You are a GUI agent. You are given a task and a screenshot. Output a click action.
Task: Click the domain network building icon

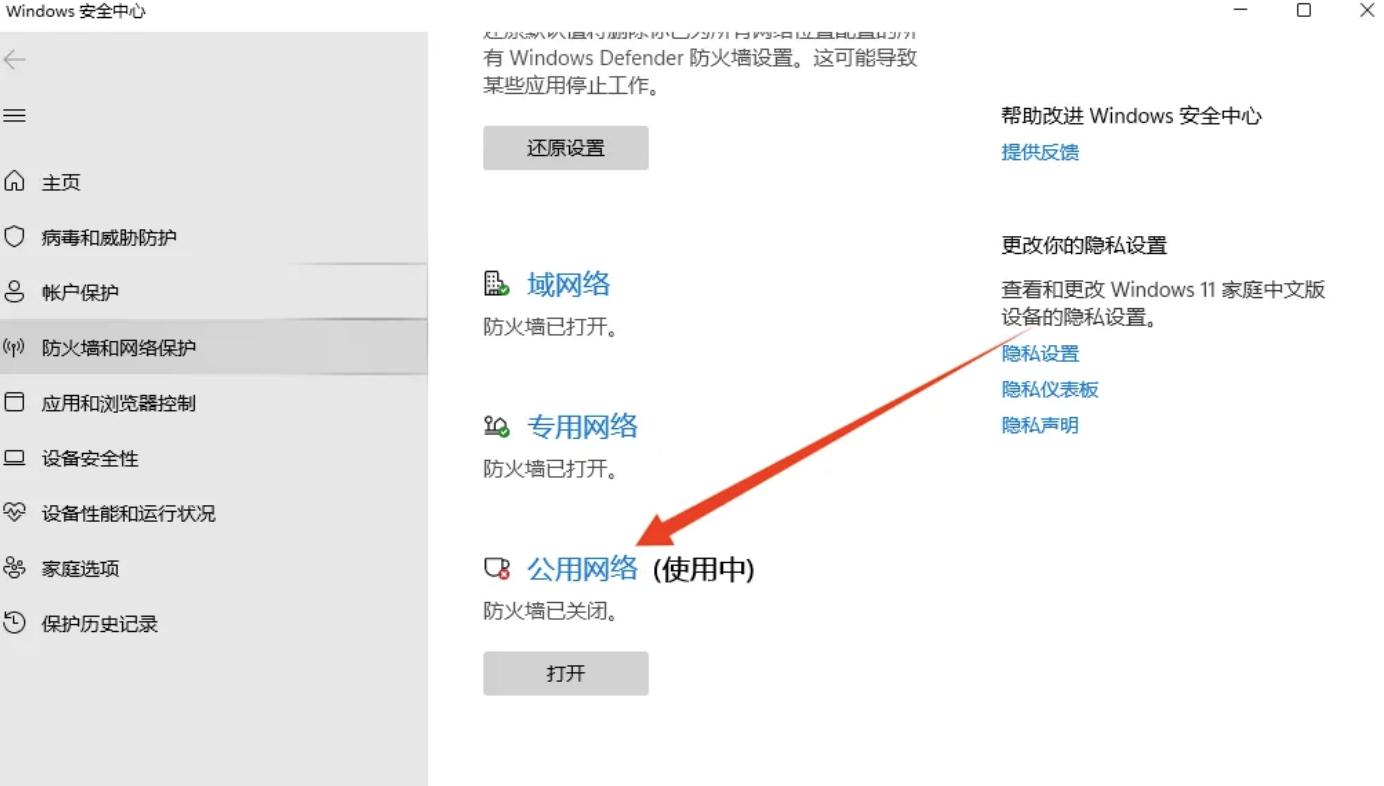click(x=497, y=284)
